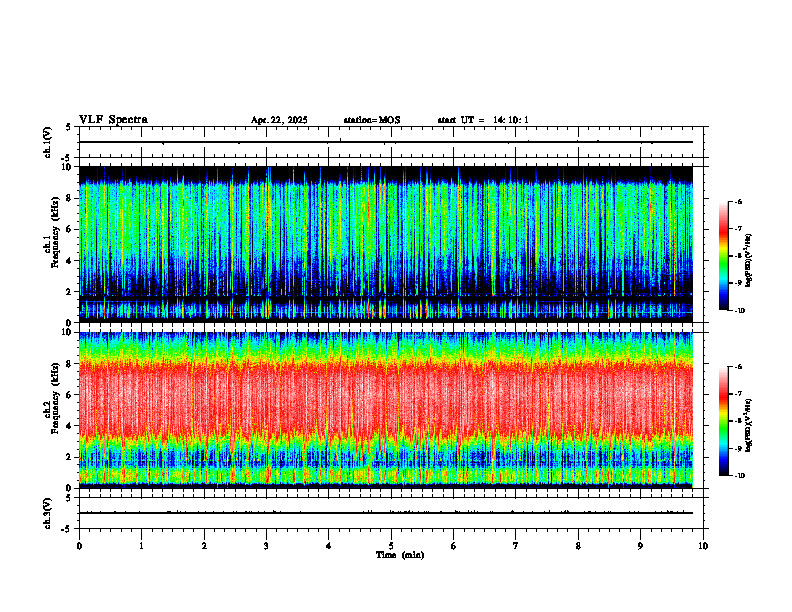Click time axis tick label "3"

pyautogui.click(x=266, y=546)
